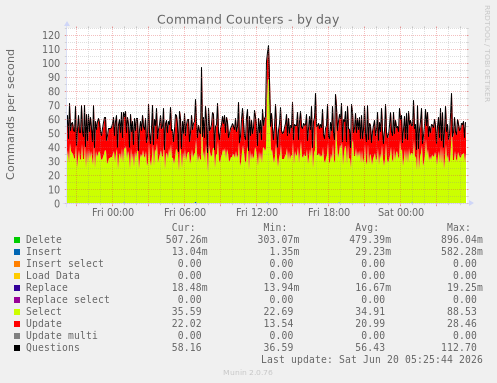The image size is (497, 383).
Task: Click the orange Insert select legend swatch
Action: (17, 264)
